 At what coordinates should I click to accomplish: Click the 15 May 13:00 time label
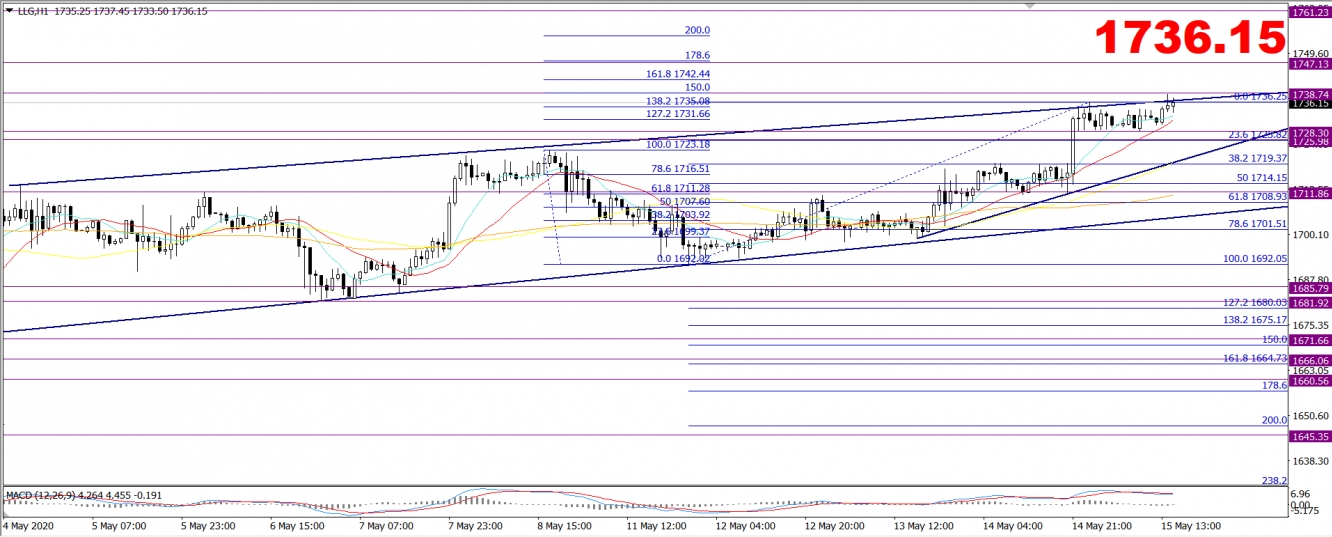pos(1190,525)
